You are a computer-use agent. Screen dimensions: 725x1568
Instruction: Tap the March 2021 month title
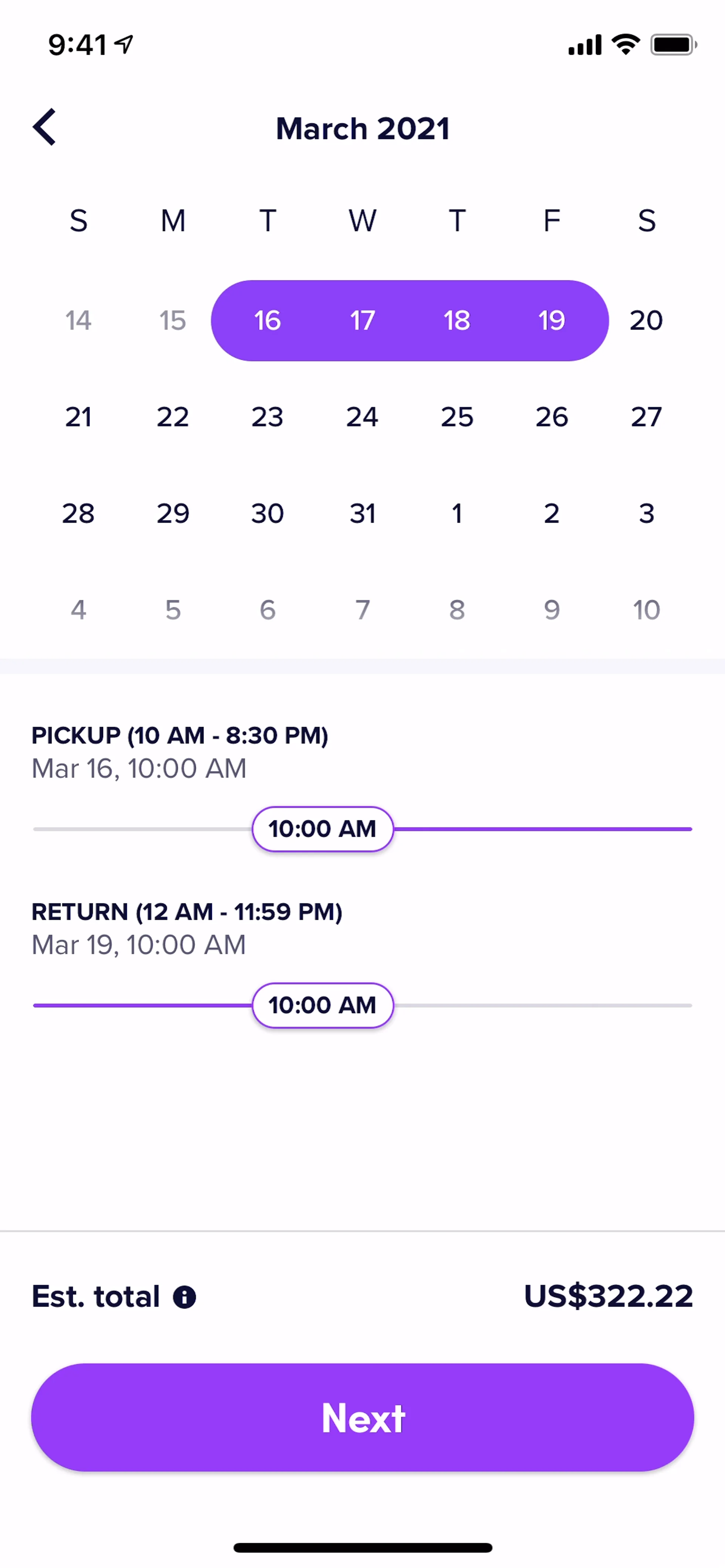[x=363, y=128]
